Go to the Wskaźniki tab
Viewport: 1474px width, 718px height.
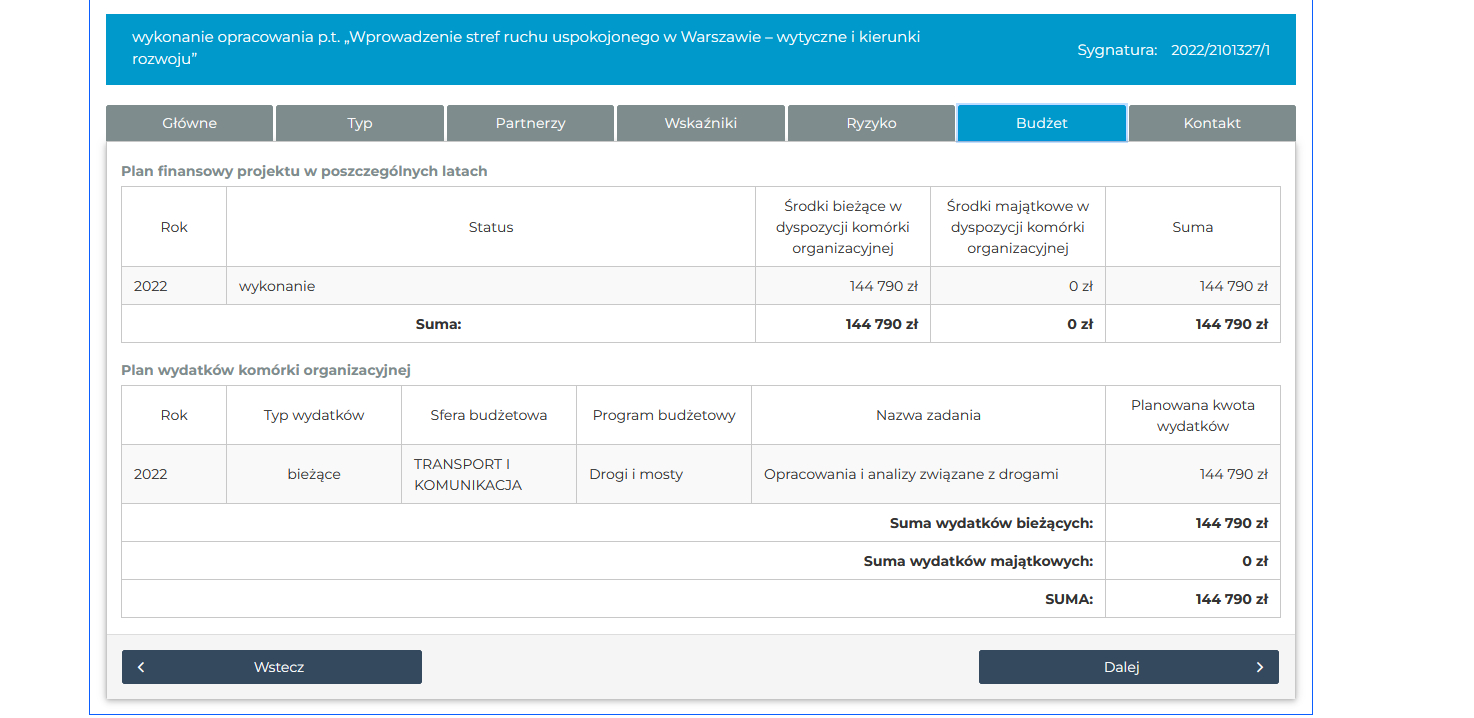coord(700,123)
